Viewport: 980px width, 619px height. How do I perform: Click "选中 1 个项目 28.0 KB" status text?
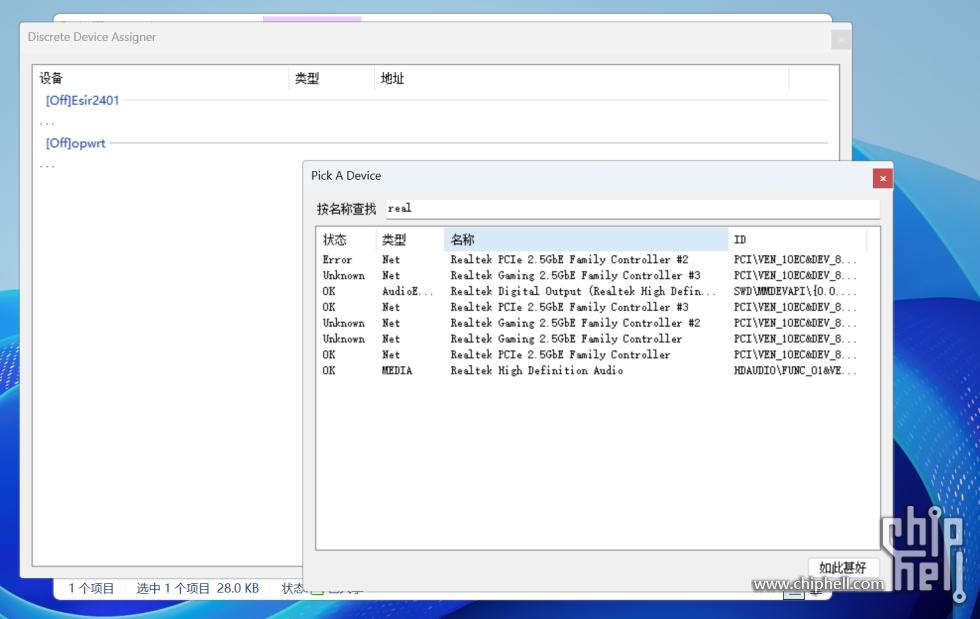coord(198,588)
